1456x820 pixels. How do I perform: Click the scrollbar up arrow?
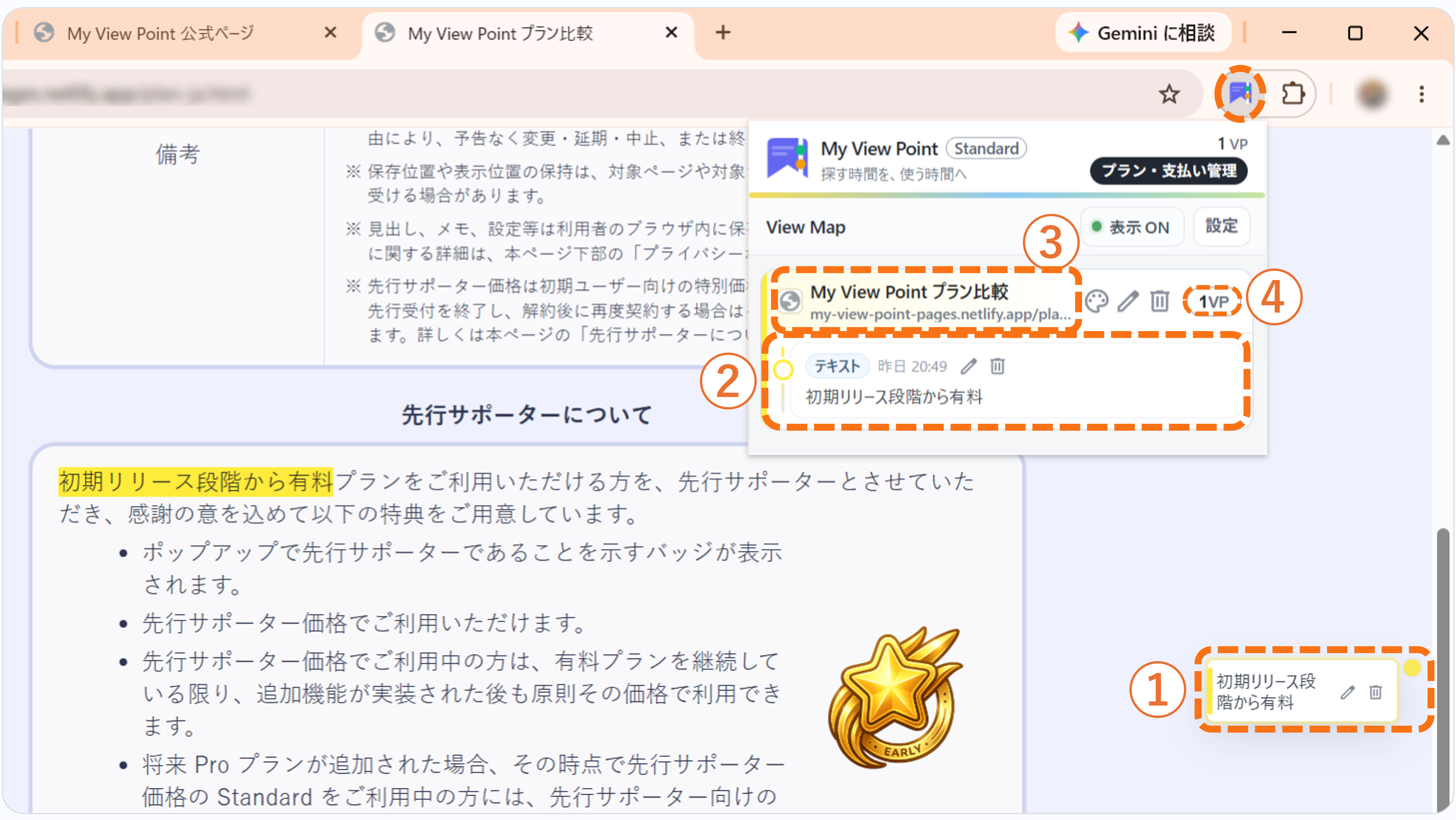point(1443,140)
